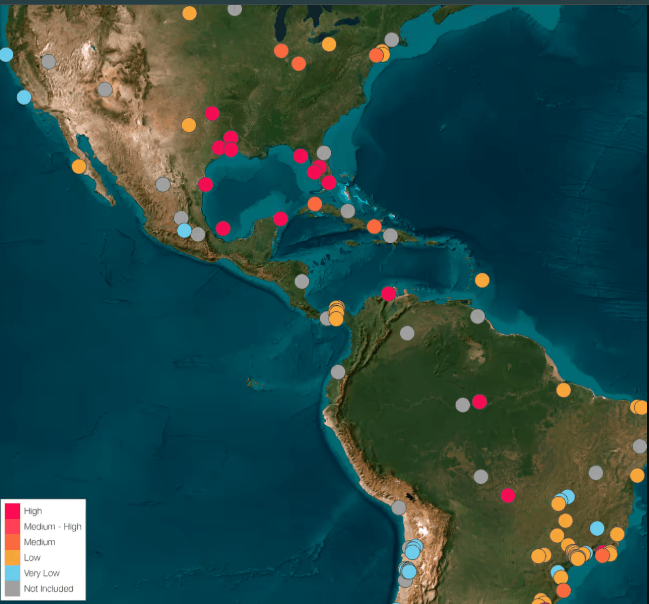Screen dimensions: 649x604
Task: Click the "High" legend label
Action: pos(33,511)
